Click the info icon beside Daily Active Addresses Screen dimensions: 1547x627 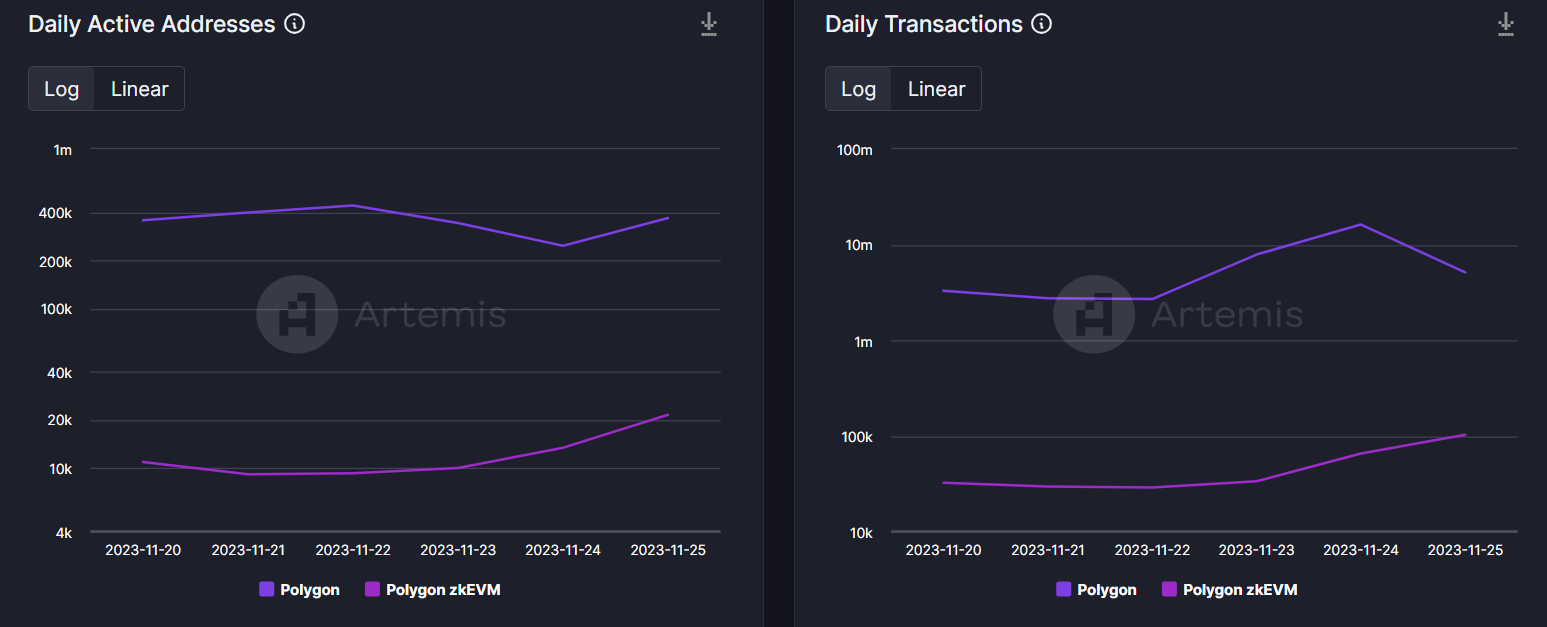(294, 24)
